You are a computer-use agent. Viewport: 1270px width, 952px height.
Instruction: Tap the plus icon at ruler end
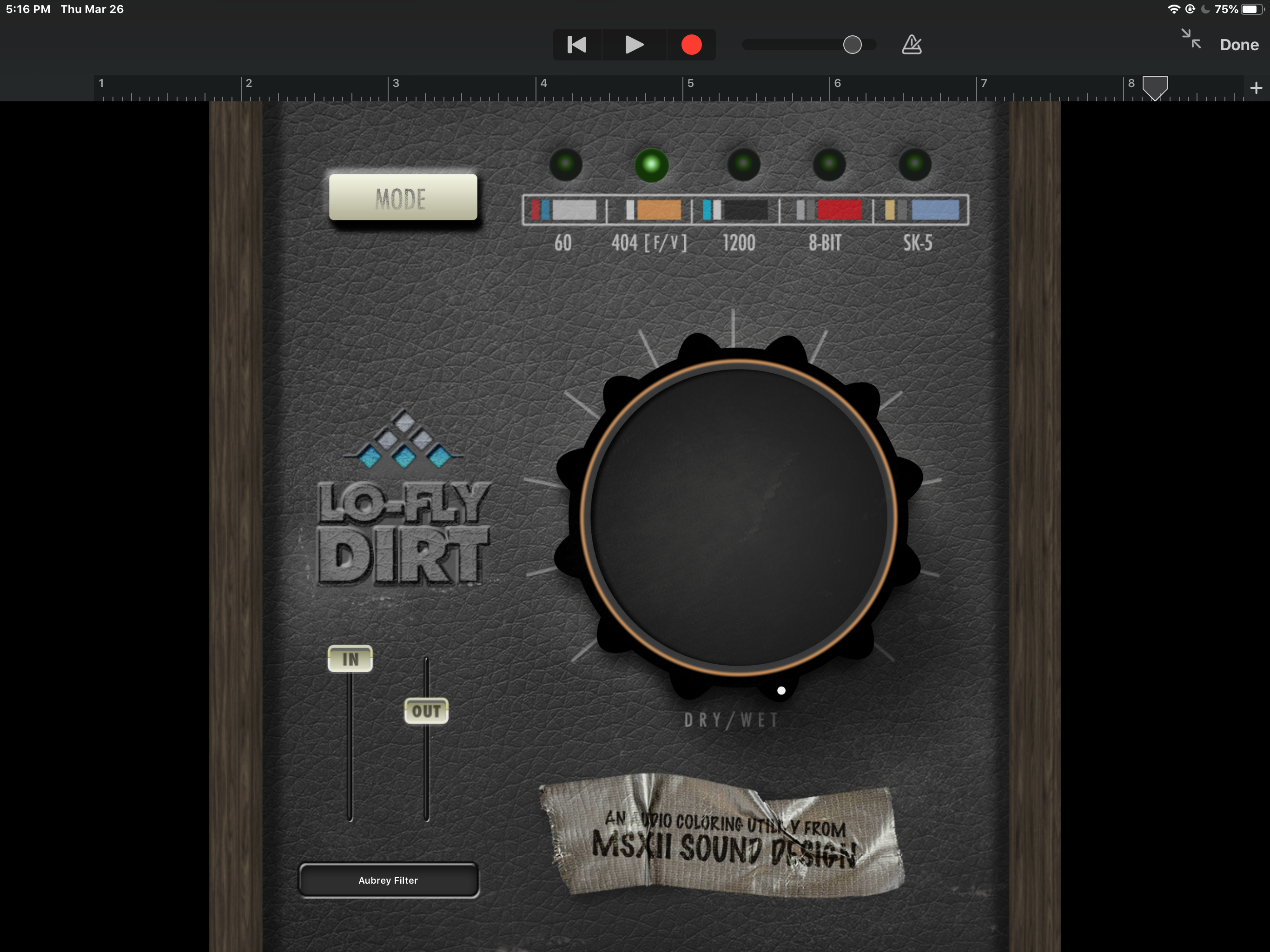(x=1256, y=88)
